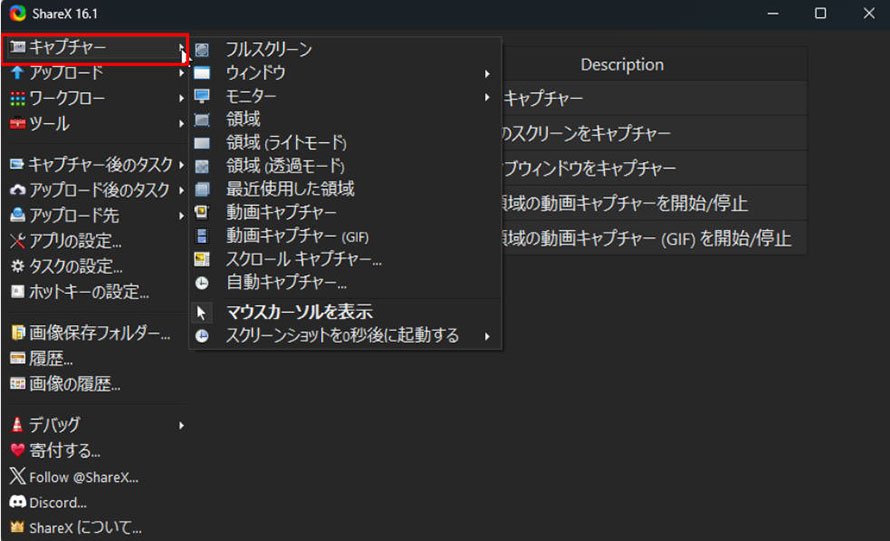
Task: Click the アプリの設定 wrench icon
Action: [x=18, y=241]
